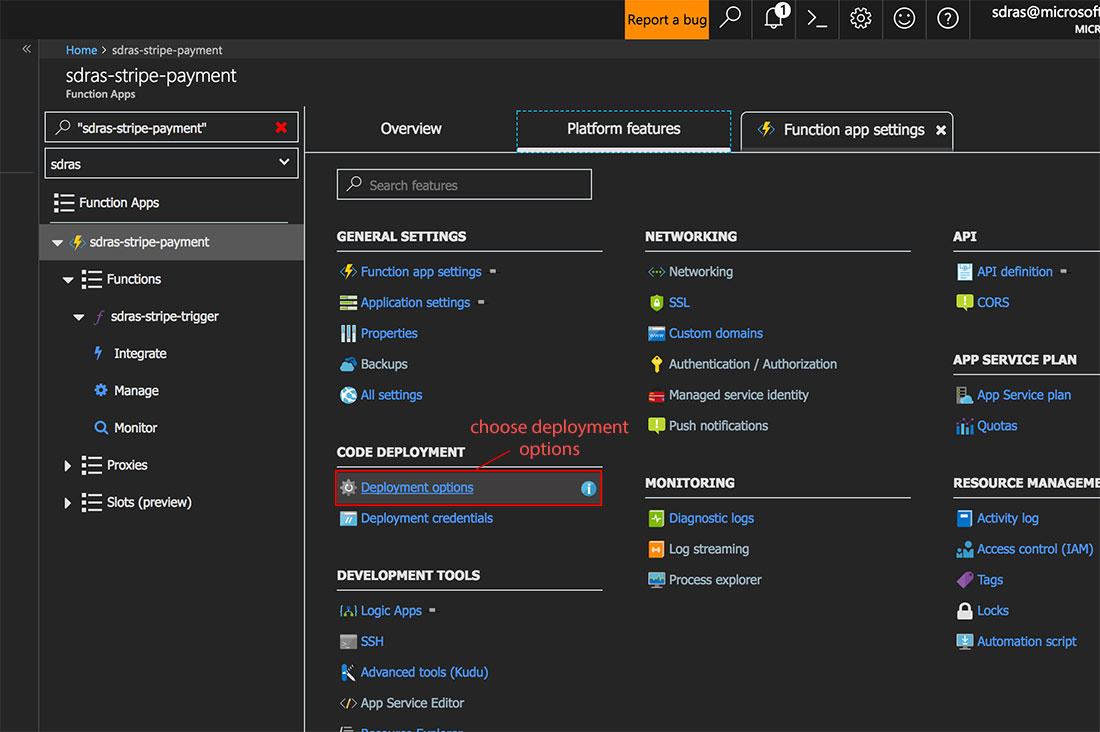Open the Deployment options link
Image resolution: width=1100 pixels, height=732 pixels.
point(417,488)
